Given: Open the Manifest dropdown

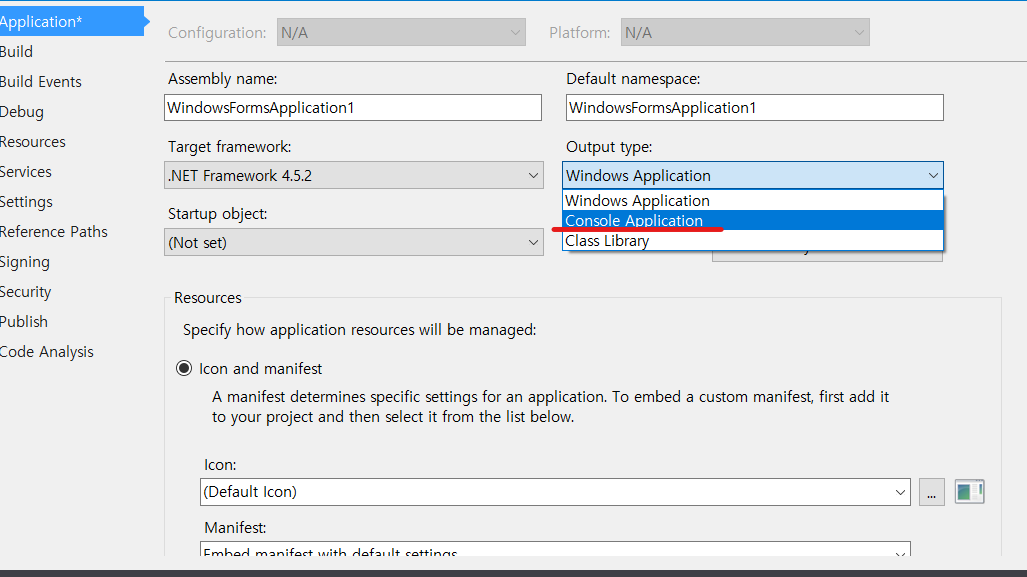Looking at the screenshot, I should point(555,549).
